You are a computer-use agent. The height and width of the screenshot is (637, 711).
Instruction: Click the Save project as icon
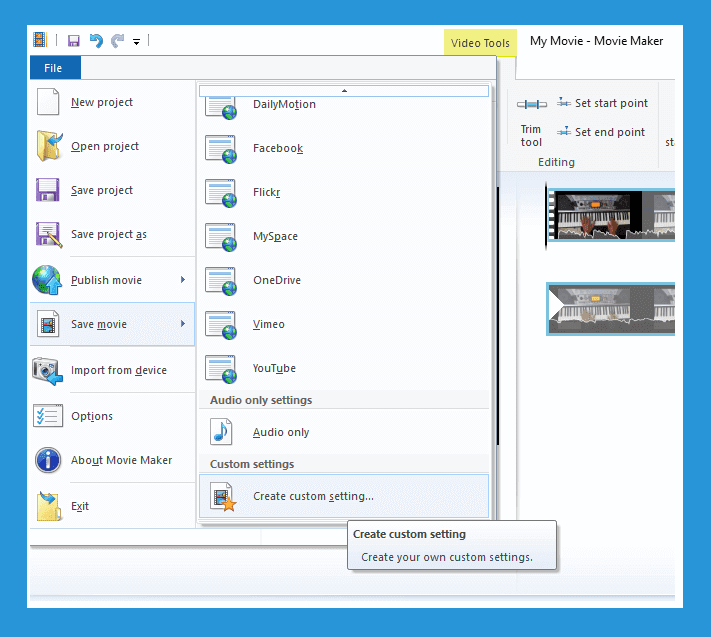pyautogui.click(x=48, y=234)
